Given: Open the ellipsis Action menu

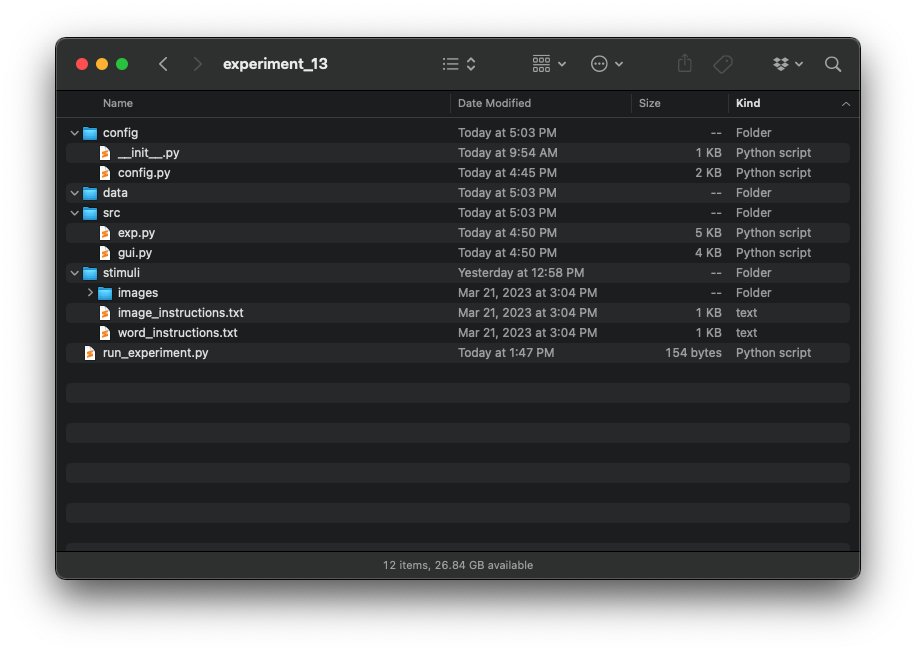Looking at the screenshot, I should pos(607,64).
